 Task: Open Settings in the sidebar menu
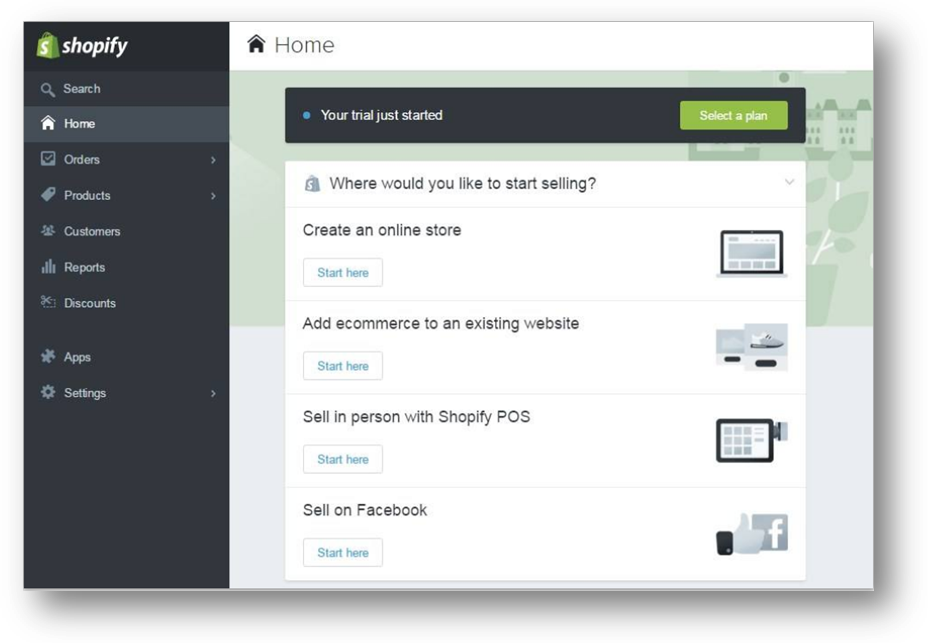pyautogui.click(x=126, y=393)
